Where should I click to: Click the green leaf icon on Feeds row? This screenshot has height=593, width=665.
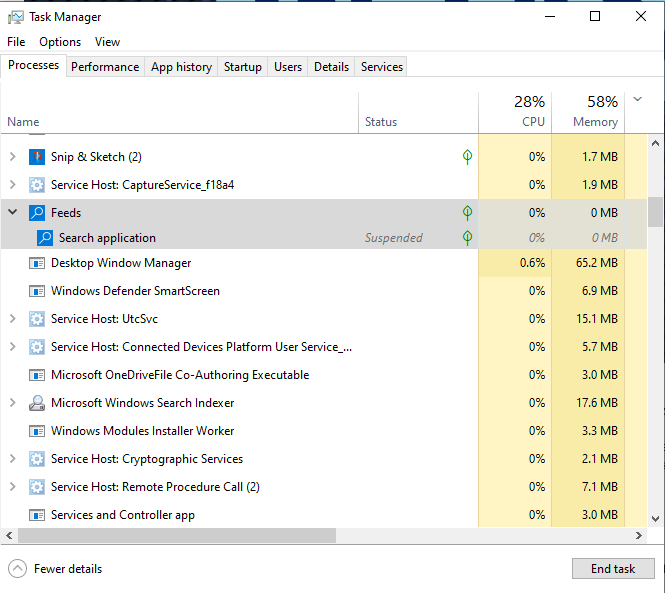[x=467, y=213]
